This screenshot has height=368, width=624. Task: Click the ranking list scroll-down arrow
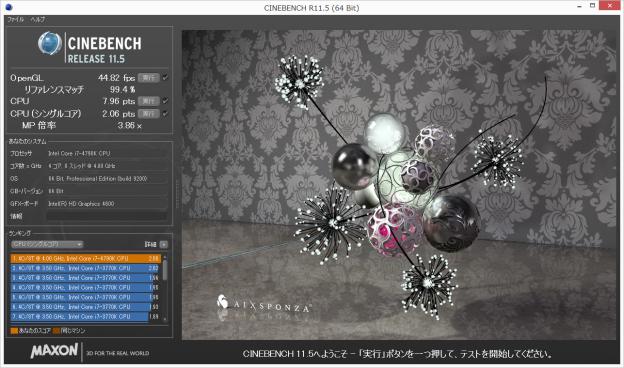165,319
